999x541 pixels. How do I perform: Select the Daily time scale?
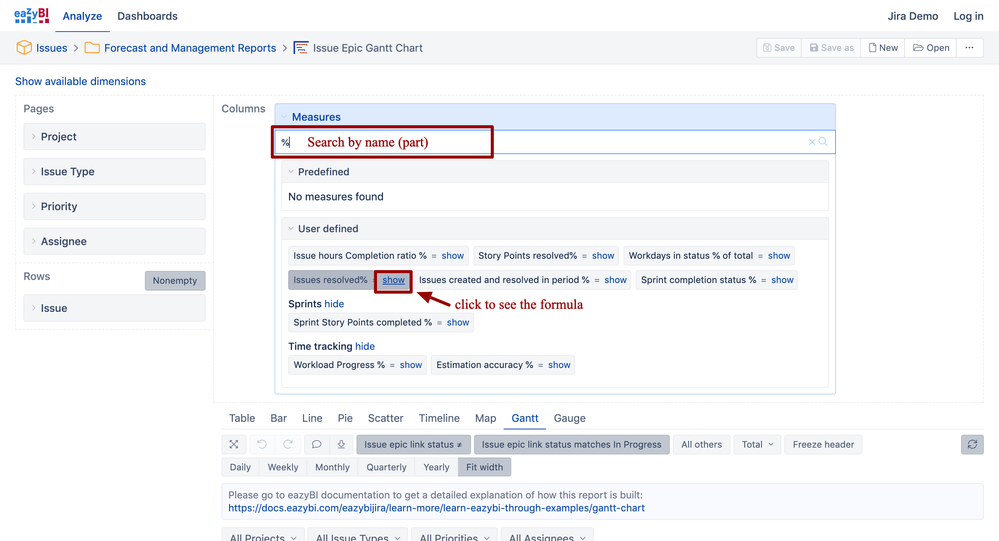click(x=240, y=467)
